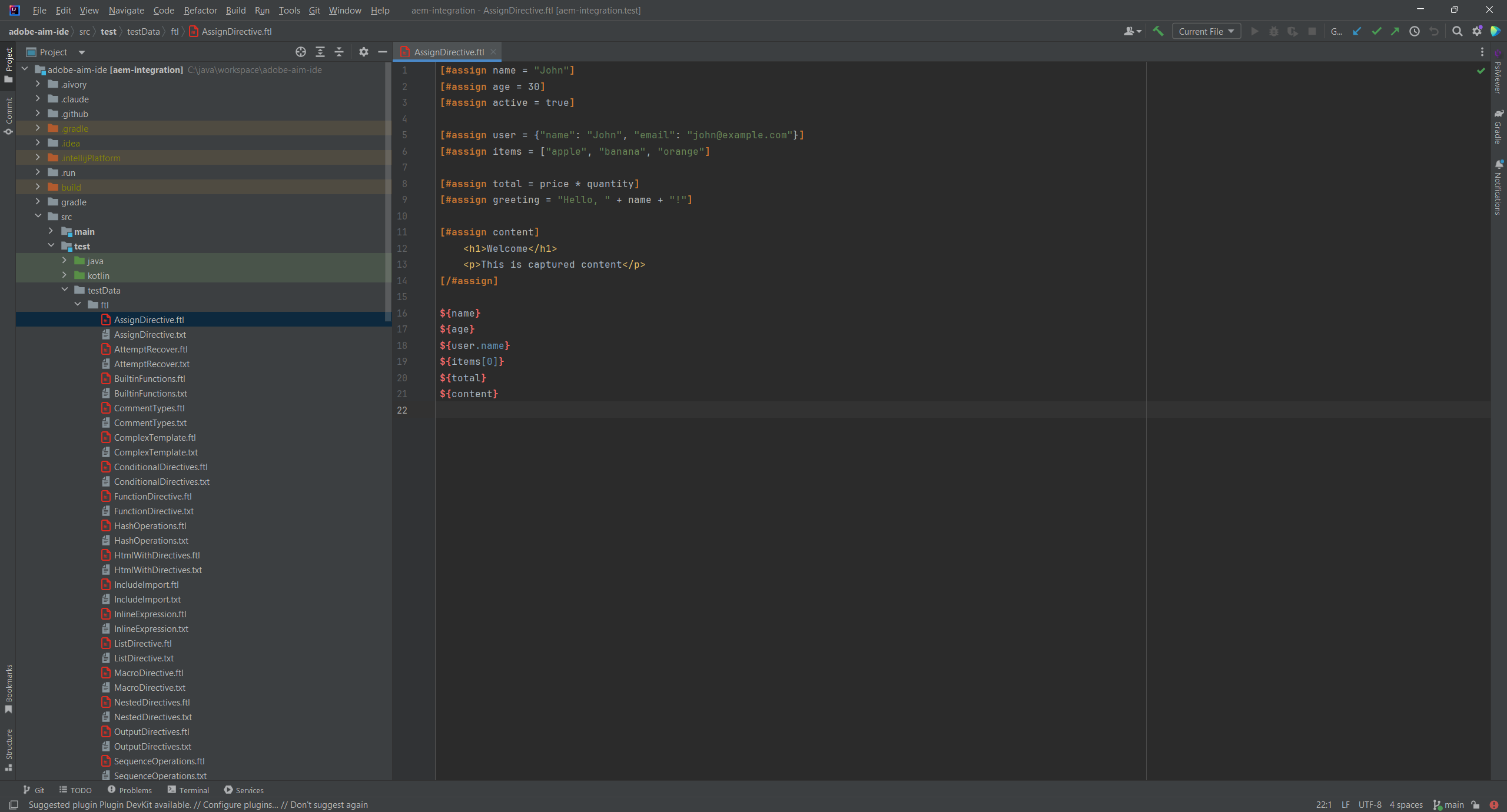Image resolution: width=1507 pixels, height=812 pixels.
Task: Toggle tool window quick access icon
Action: (14, 805)
